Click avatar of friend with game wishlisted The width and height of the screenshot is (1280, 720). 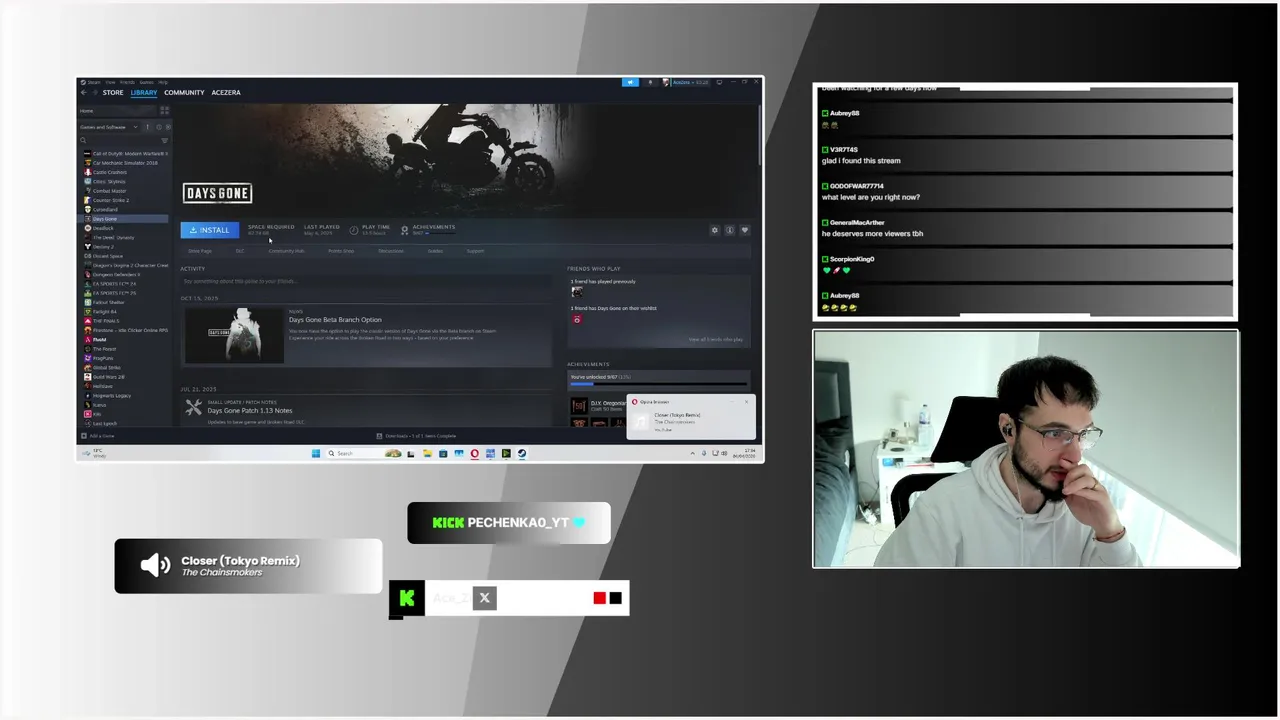coord(576,319)
